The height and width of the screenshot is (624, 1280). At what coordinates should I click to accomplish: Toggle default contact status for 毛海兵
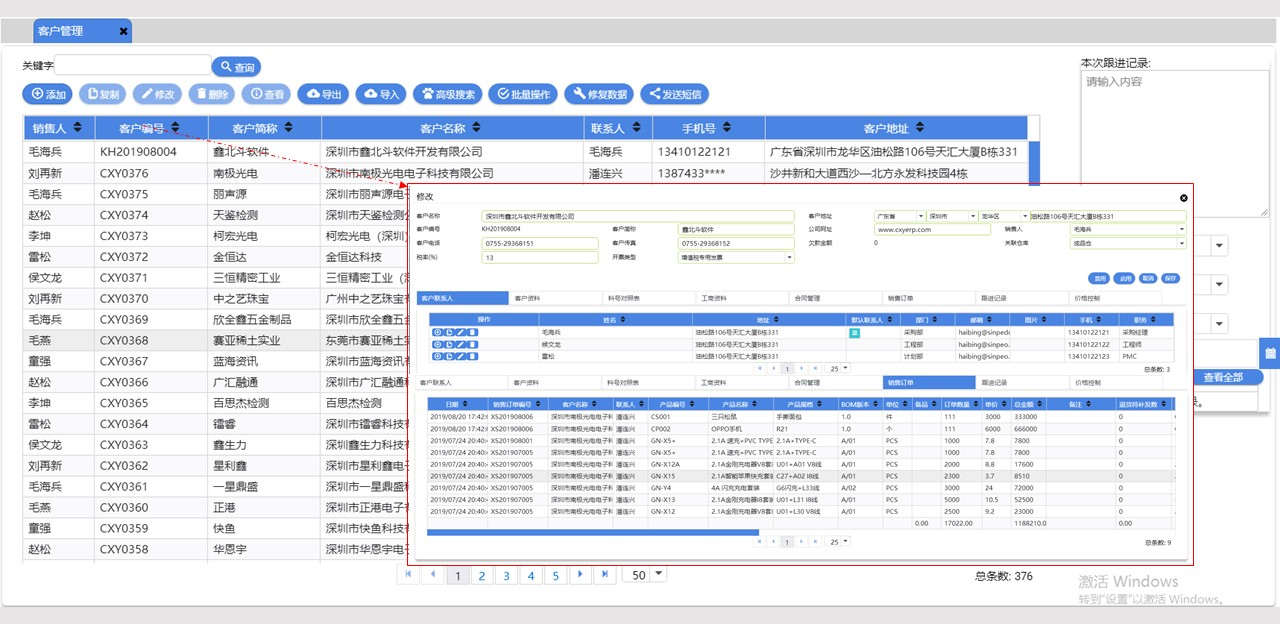tap(855, 331)
